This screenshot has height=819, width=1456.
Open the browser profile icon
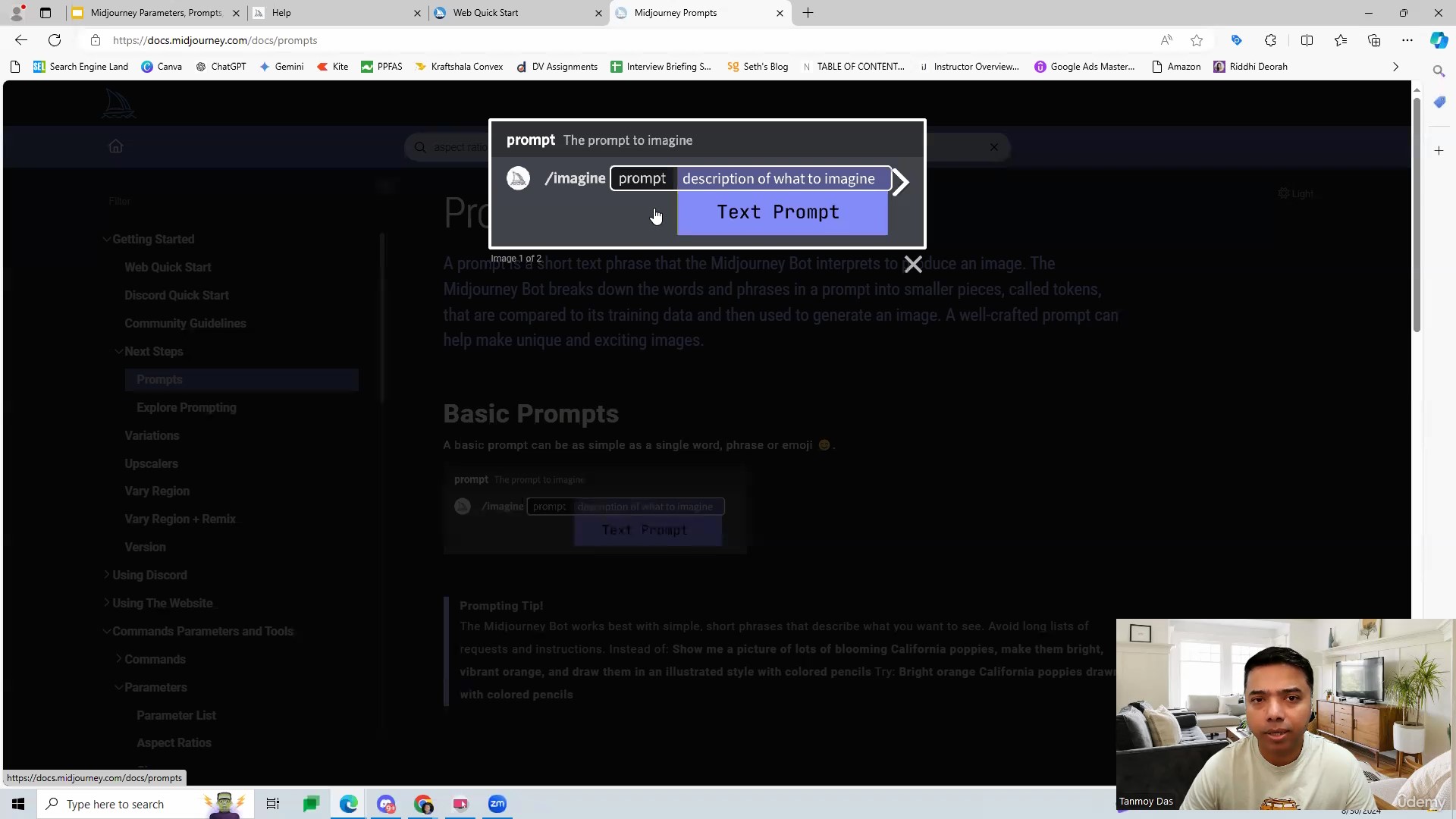pyautogui.click(x=17, y=13)
